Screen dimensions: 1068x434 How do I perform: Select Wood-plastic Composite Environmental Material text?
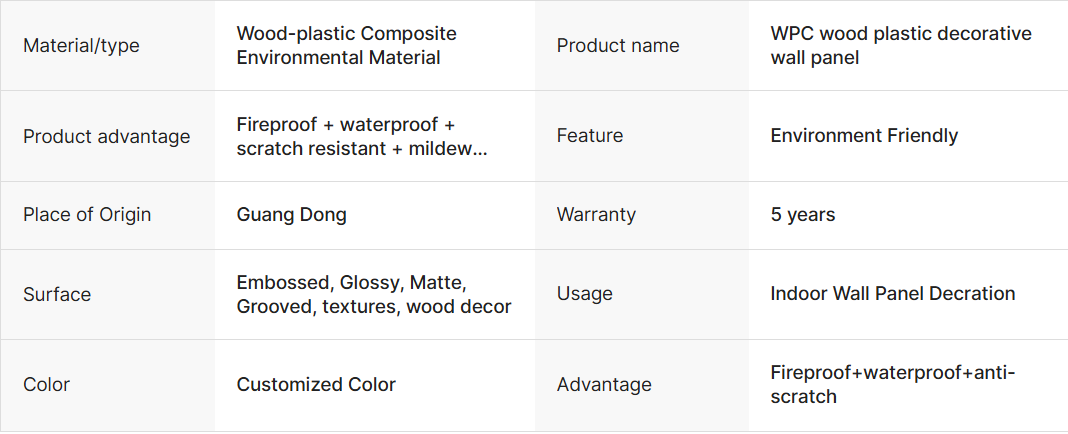(x=346, y=46)
